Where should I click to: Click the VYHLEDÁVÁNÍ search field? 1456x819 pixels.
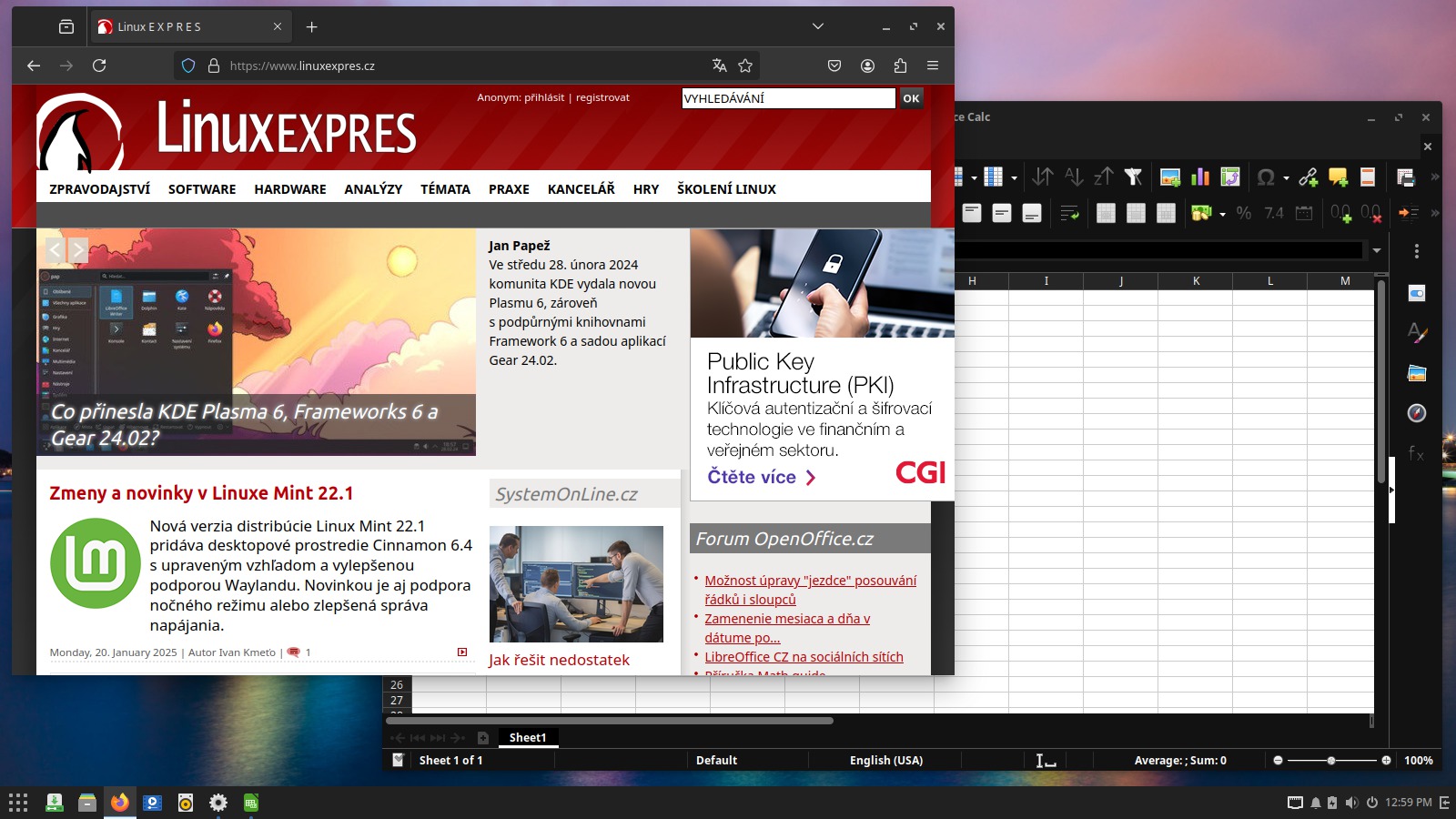[789, 98]
